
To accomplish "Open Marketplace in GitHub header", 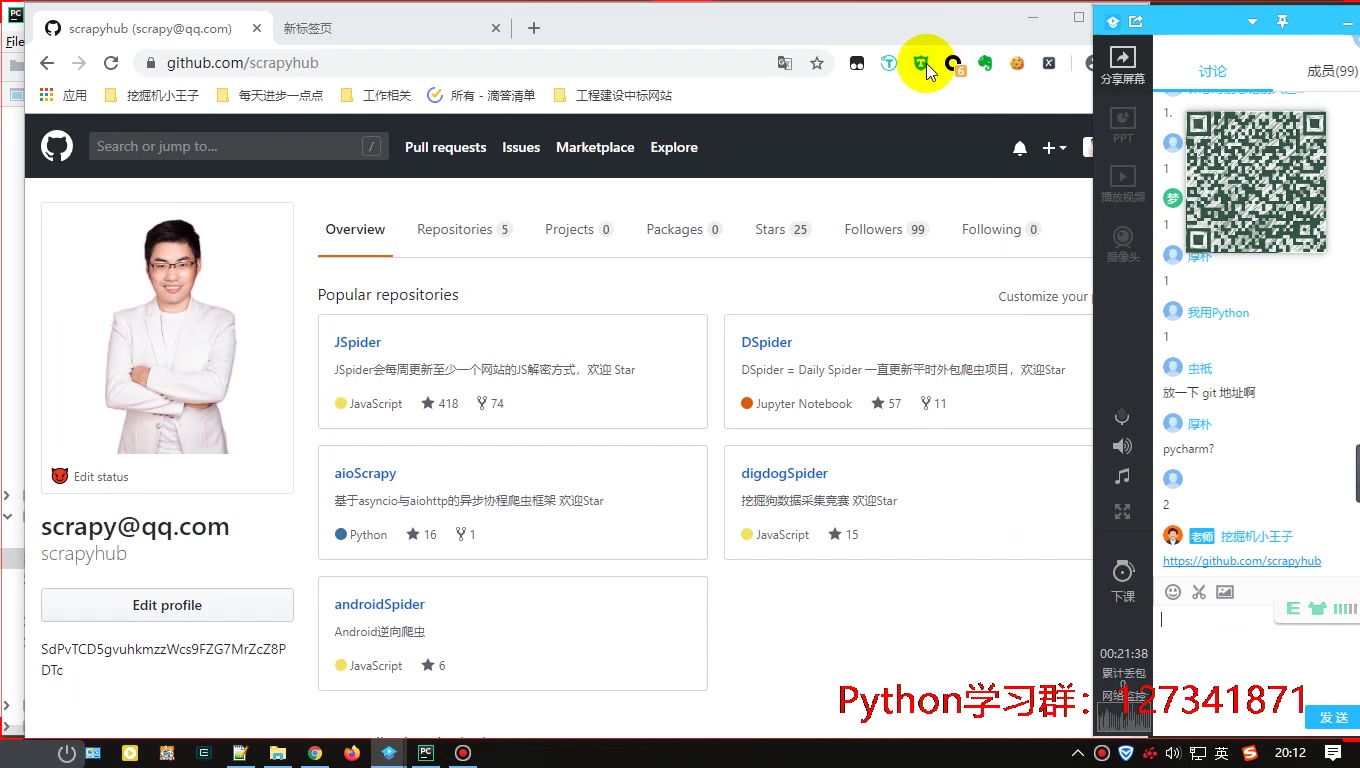I will pyautogui.click(x=595, y=147).
